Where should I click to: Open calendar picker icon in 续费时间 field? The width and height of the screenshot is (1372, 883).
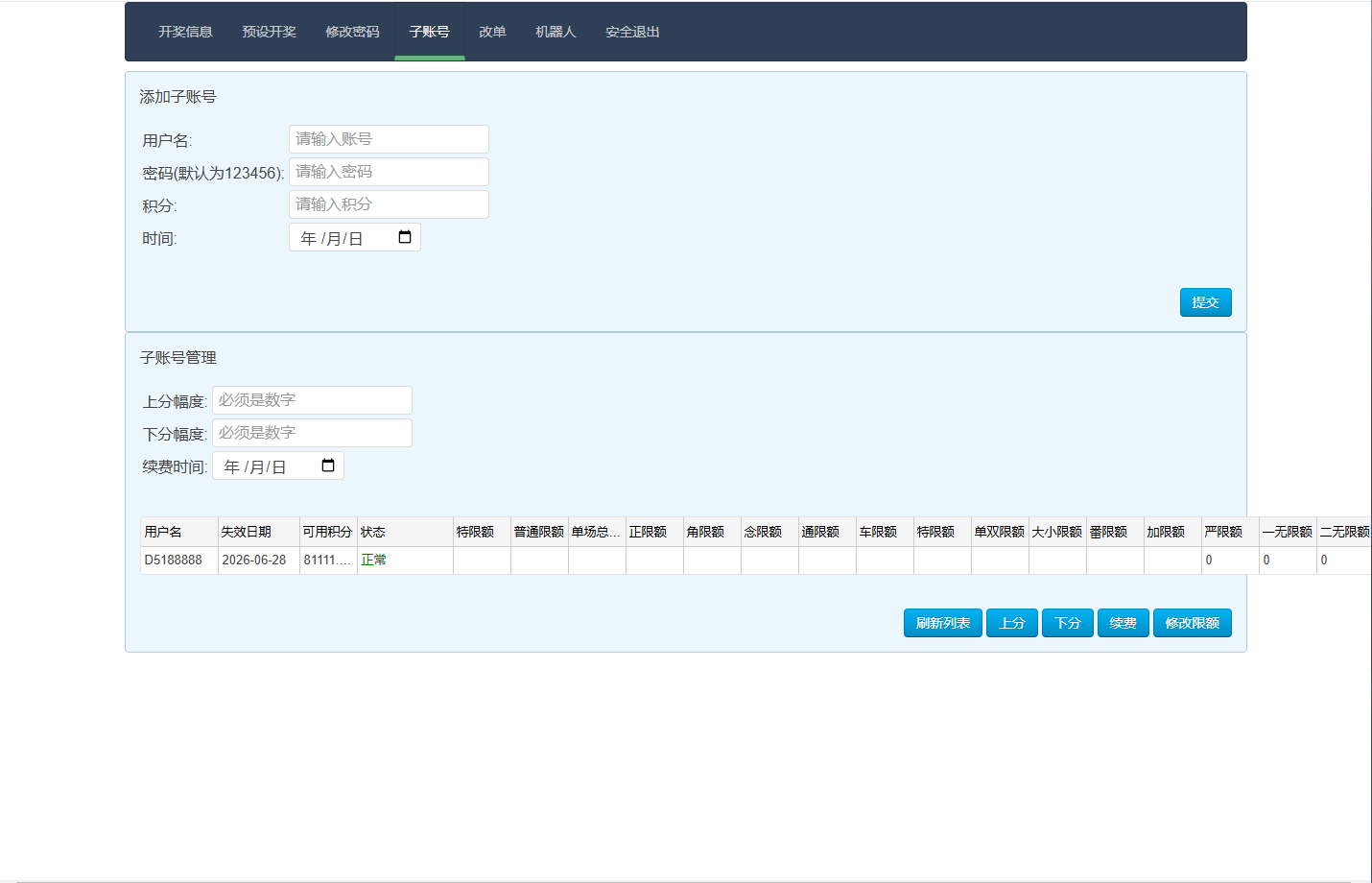(328, 465)
